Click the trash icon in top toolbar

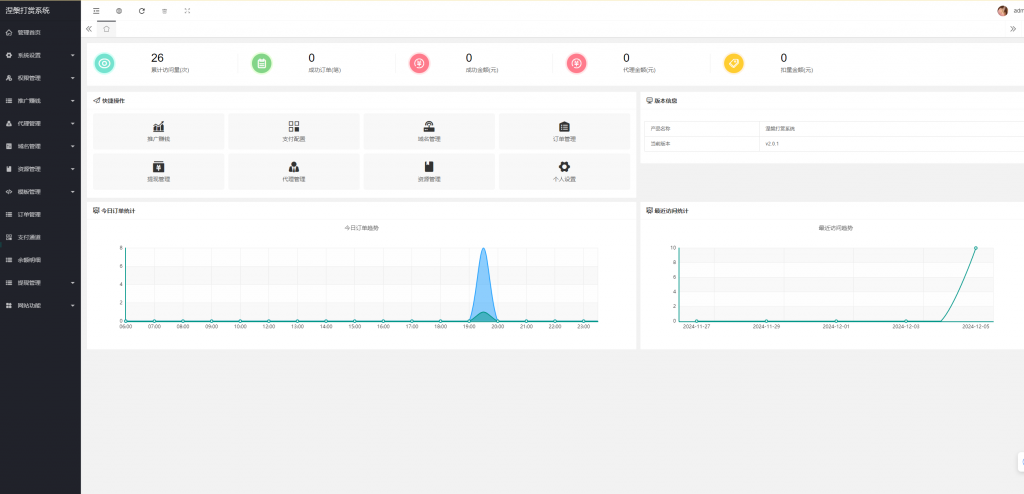(165, 10)
